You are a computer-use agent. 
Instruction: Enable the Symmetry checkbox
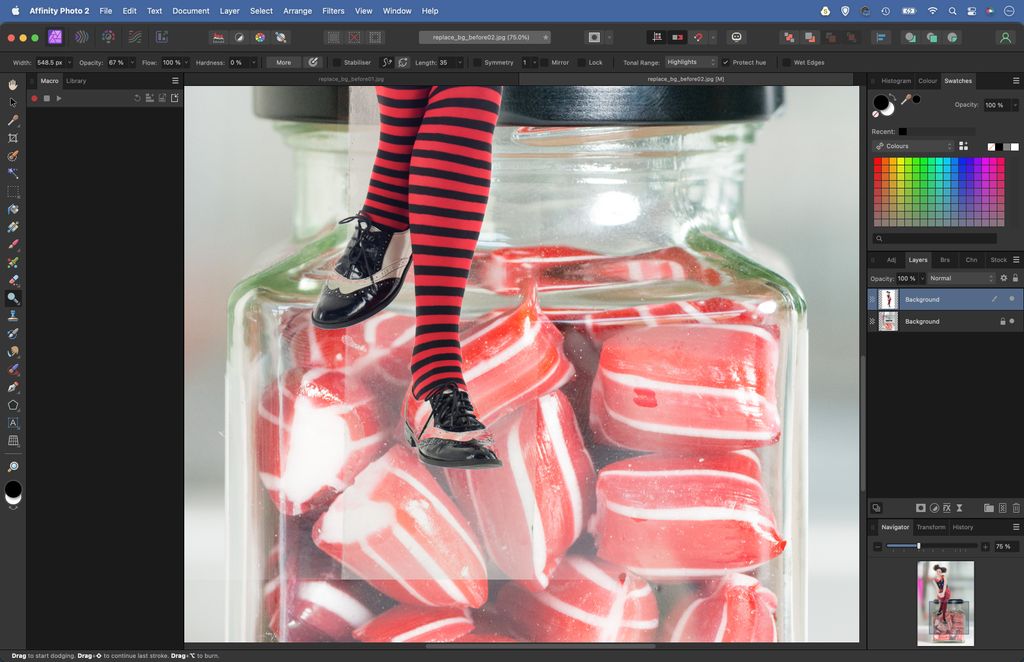point(477,63)
